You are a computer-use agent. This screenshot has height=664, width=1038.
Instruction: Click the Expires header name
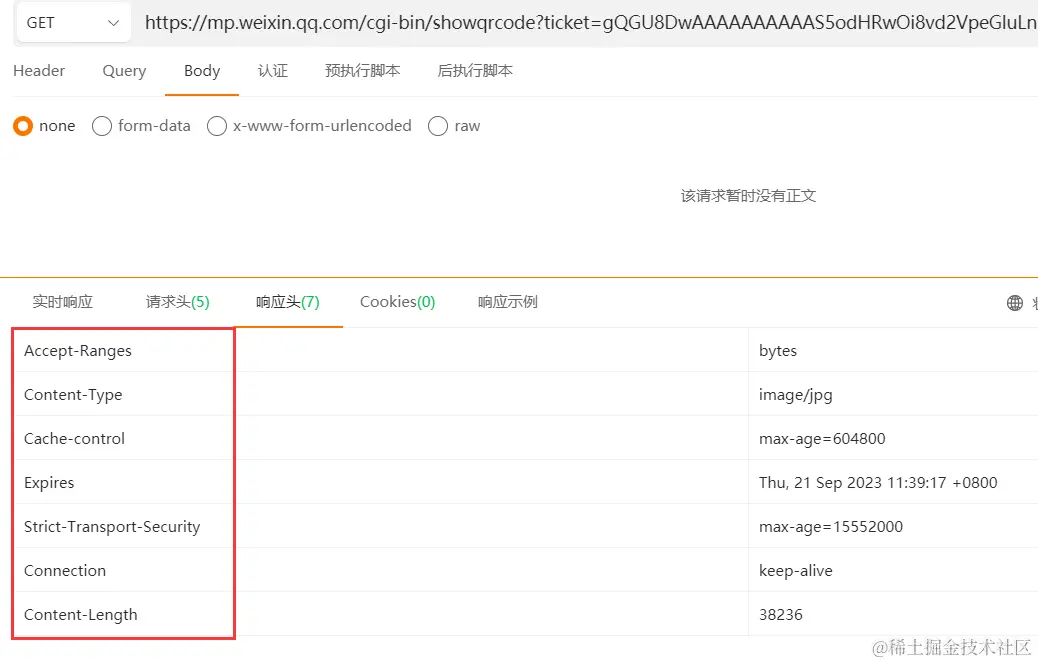pyautogui.click(x=49, y=483)
